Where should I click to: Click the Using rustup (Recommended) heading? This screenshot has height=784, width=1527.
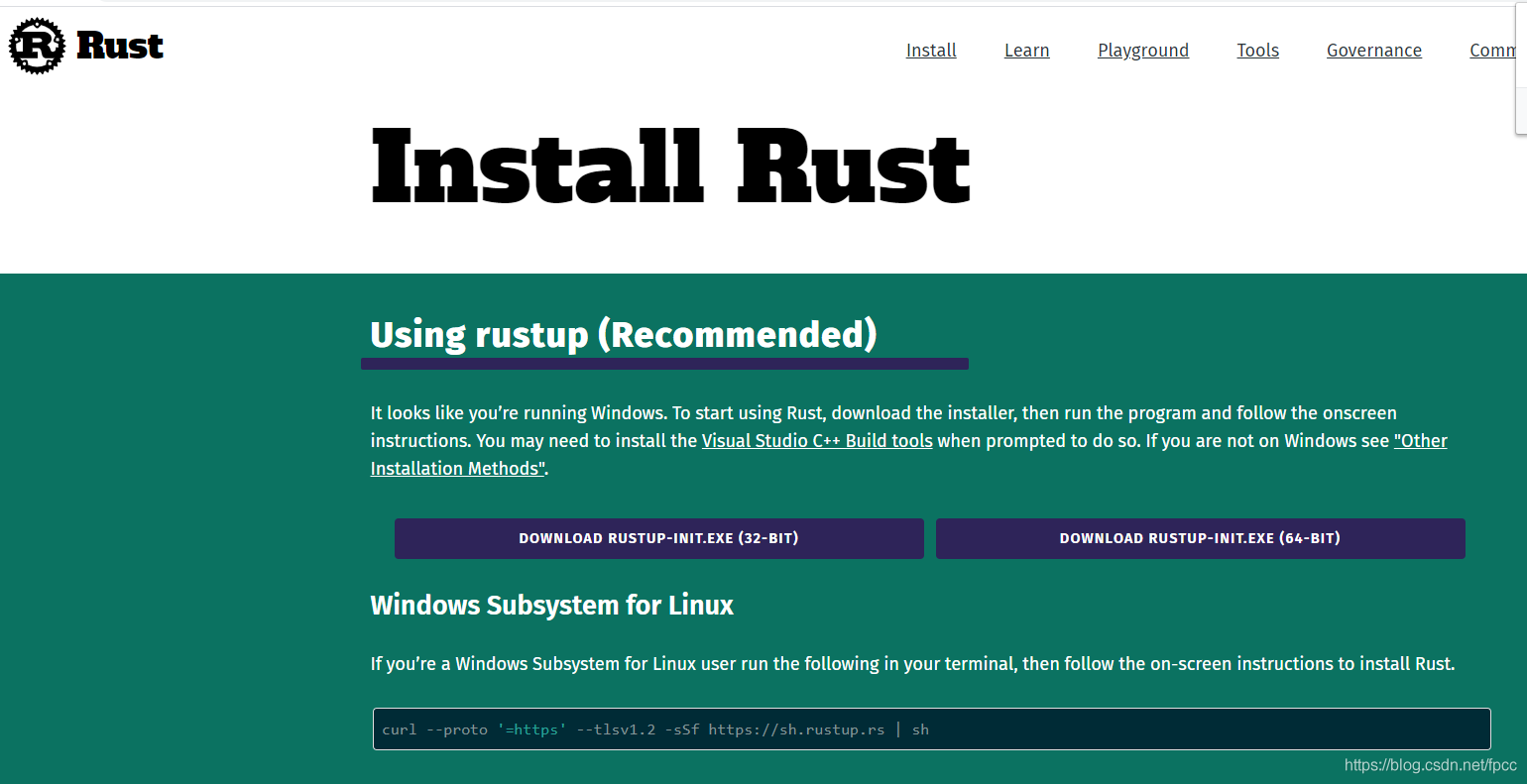(x=624, y=335)
